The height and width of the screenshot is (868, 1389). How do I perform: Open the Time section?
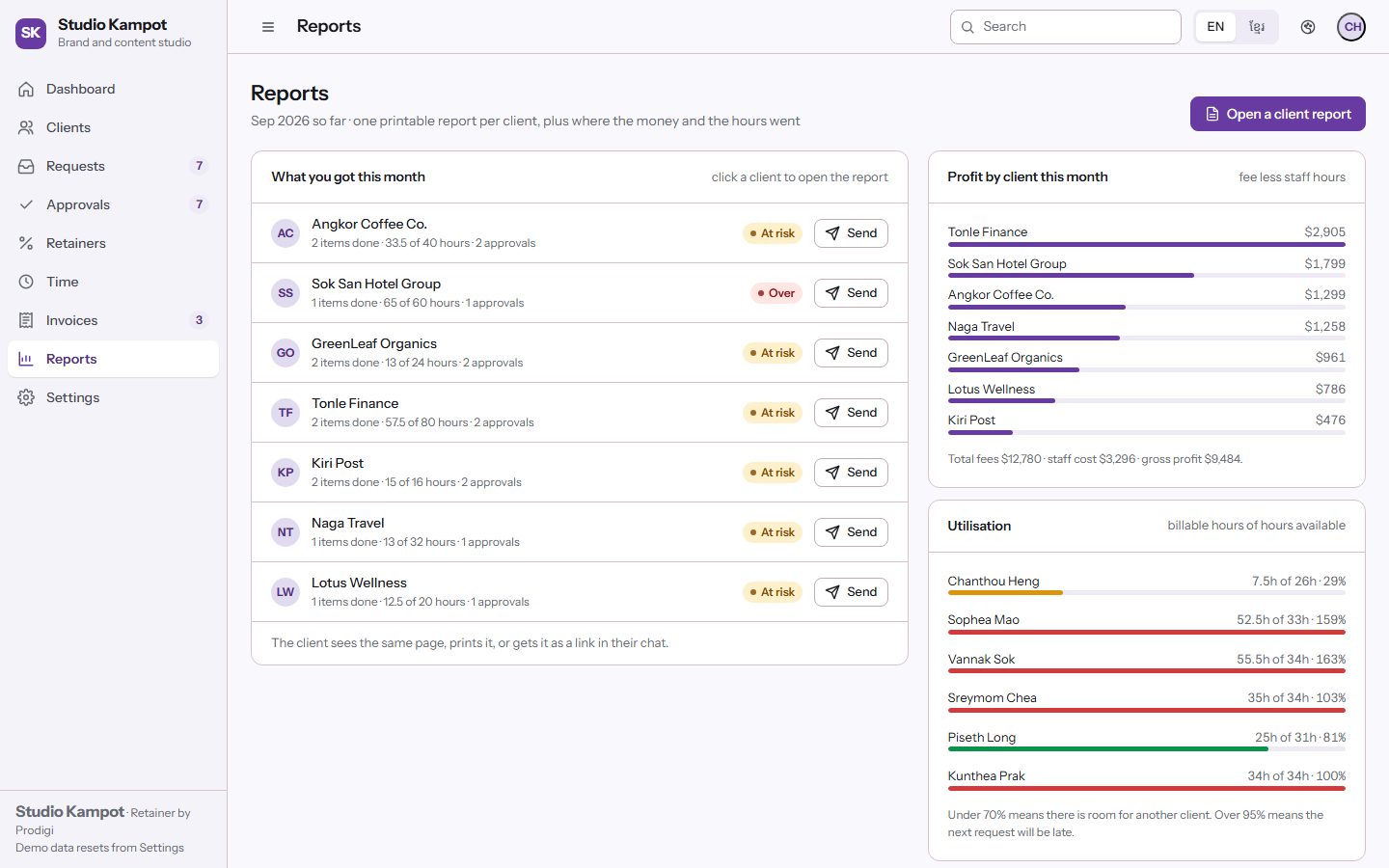coord(113,282)
